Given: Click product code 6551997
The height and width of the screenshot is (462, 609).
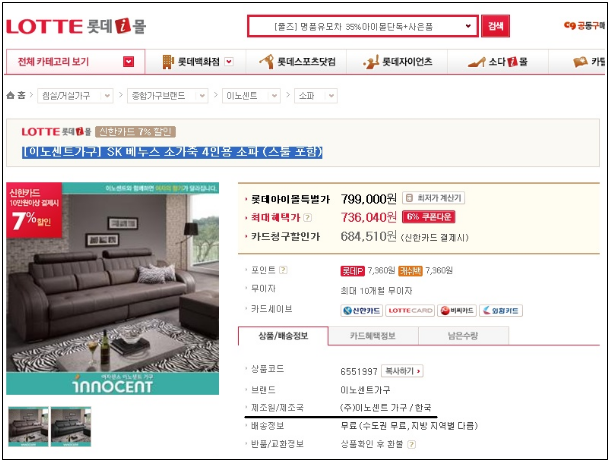Looking at the screenshot, I should [359, 372].
